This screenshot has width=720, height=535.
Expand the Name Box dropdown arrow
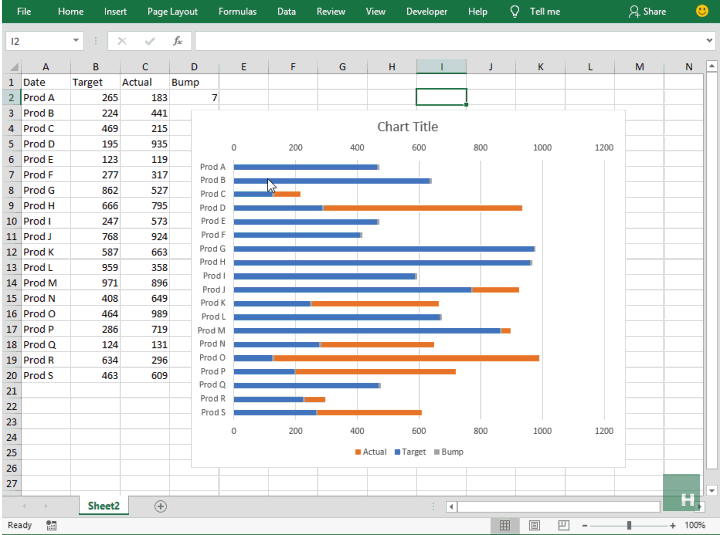coord(76,41)
